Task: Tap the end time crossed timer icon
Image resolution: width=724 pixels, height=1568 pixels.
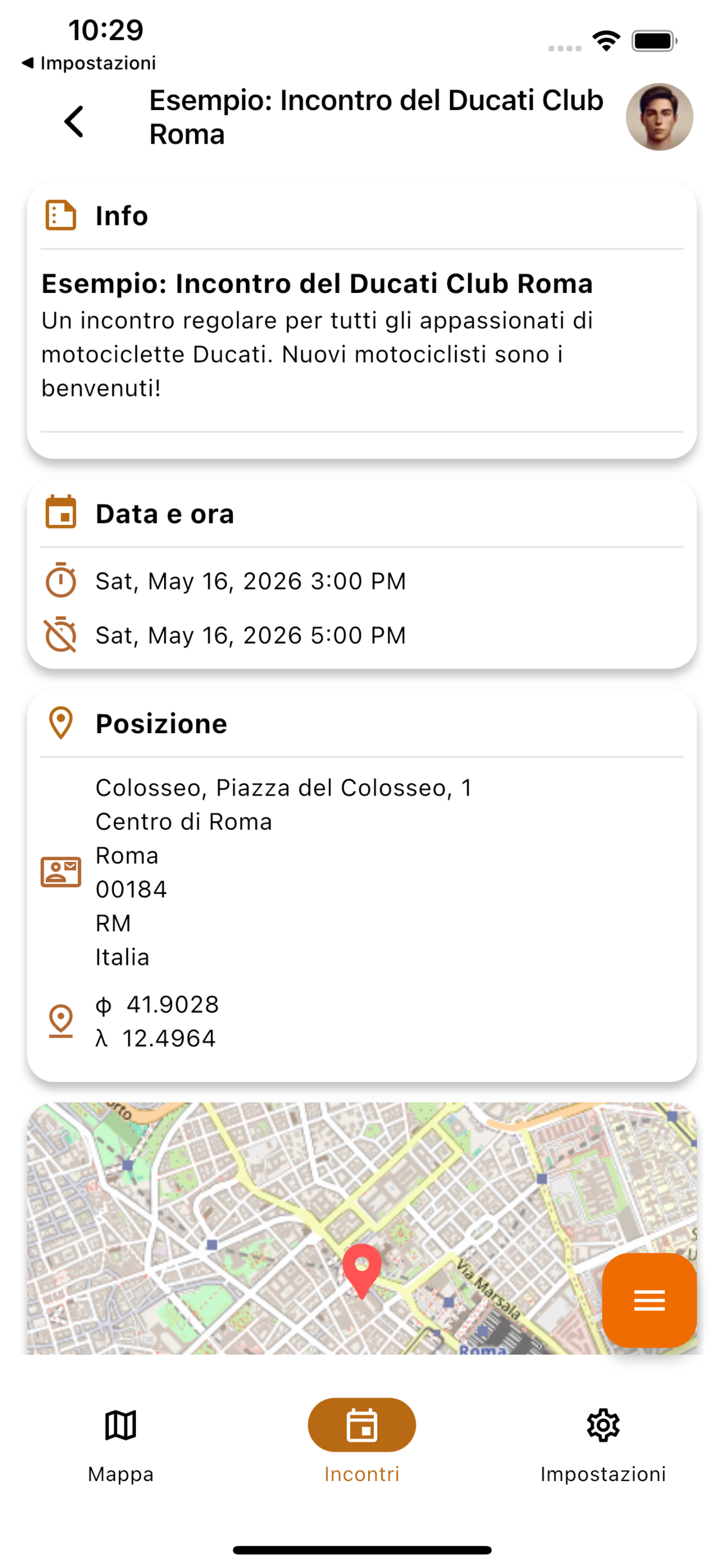Action: pyautogui.click(x=61, y=635)
